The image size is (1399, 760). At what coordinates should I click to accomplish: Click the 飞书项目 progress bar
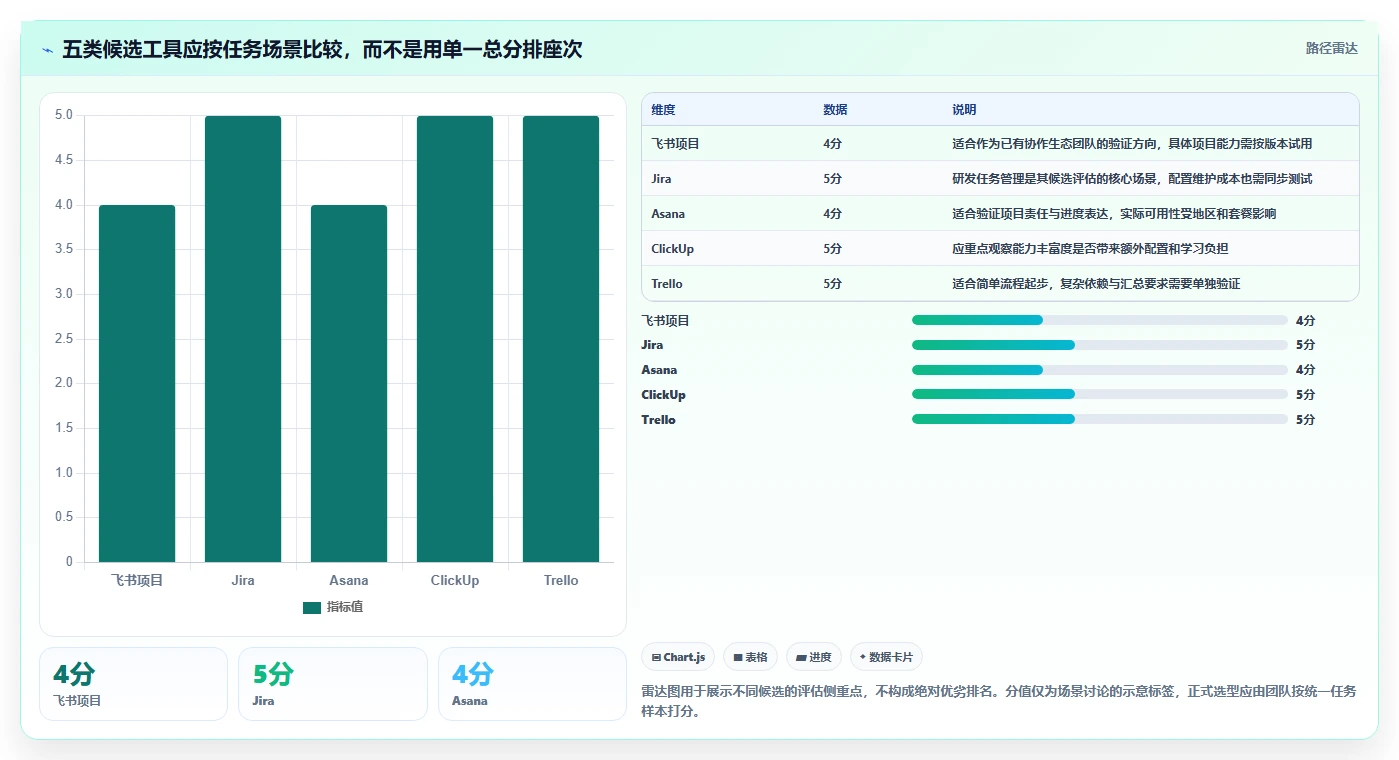[x=1100, y=320]
